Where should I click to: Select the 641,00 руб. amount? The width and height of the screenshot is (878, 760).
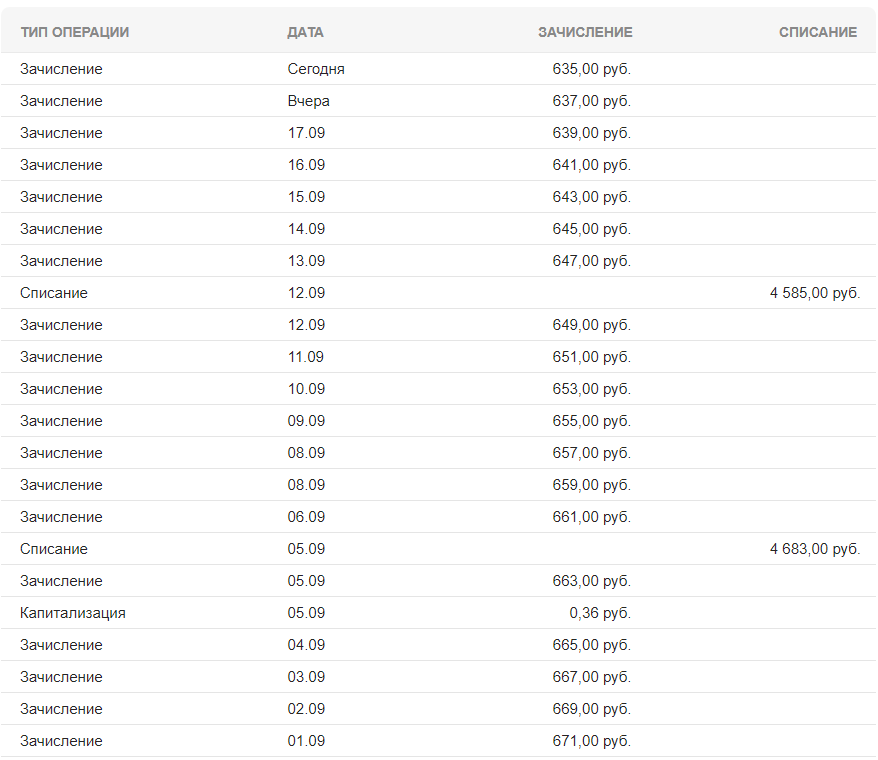click(591, 165)
